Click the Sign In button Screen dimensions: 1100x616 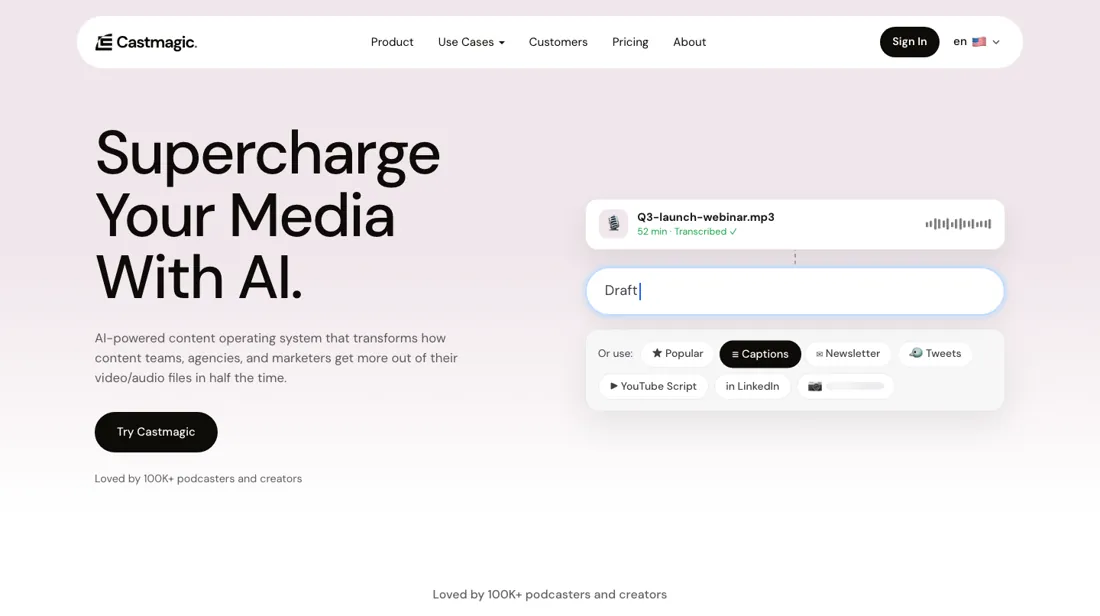click(909, 42)
